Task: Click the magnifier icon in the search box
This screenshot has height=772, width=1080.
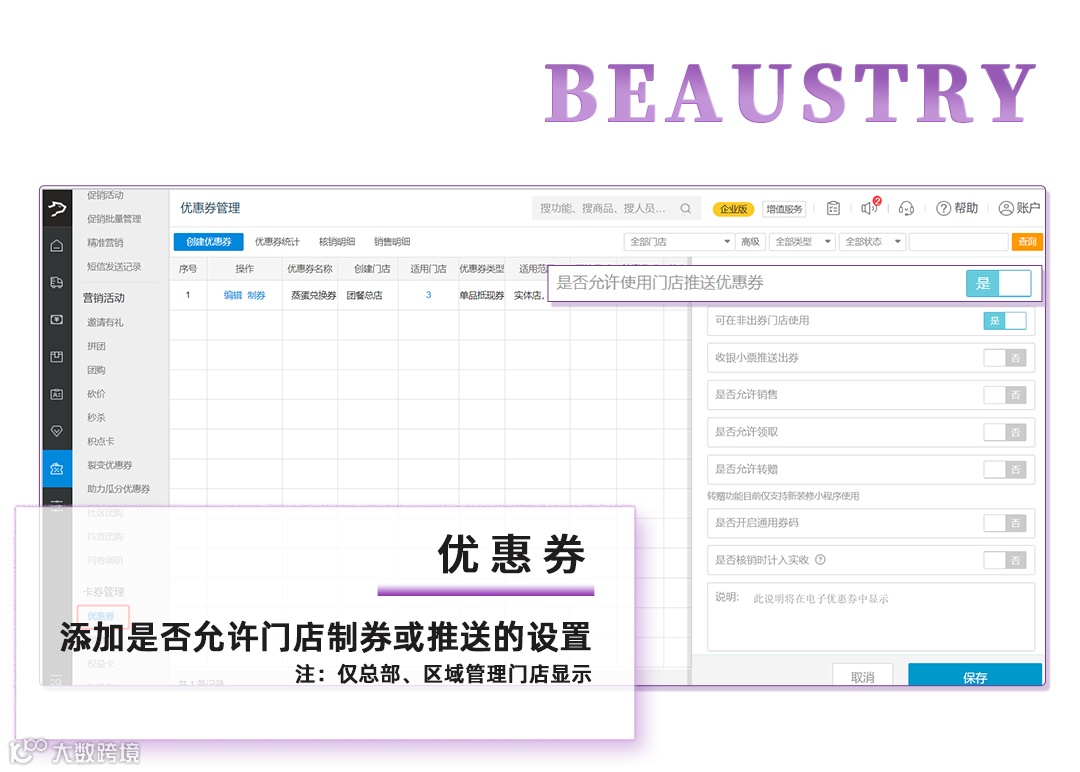Action: coord(685,209)
